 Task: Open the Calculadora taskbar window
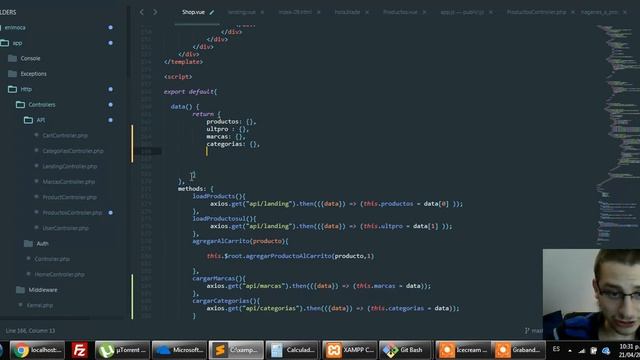coord(293,350)
